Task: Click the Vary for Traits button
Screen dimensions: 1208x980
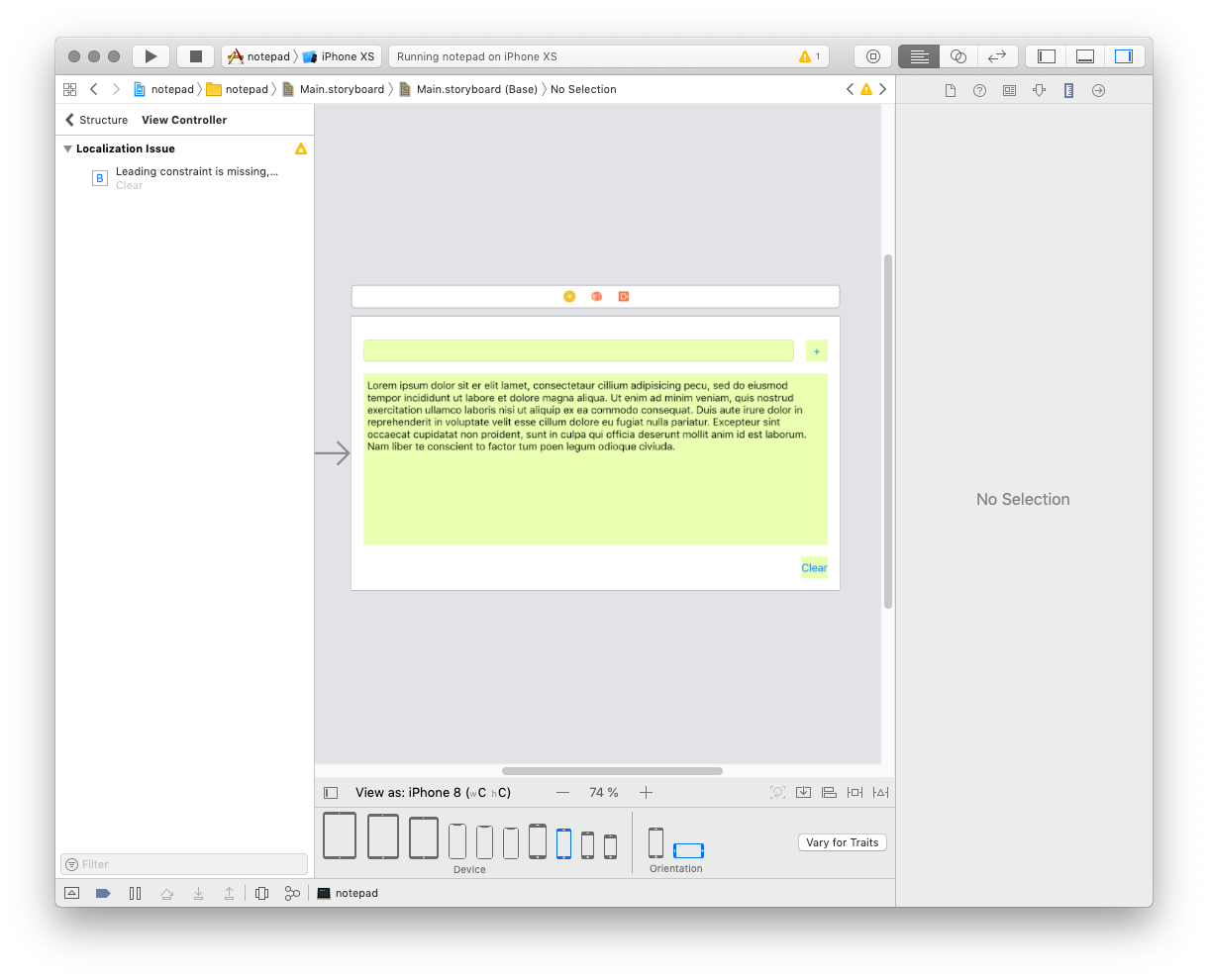Action: 842,842
